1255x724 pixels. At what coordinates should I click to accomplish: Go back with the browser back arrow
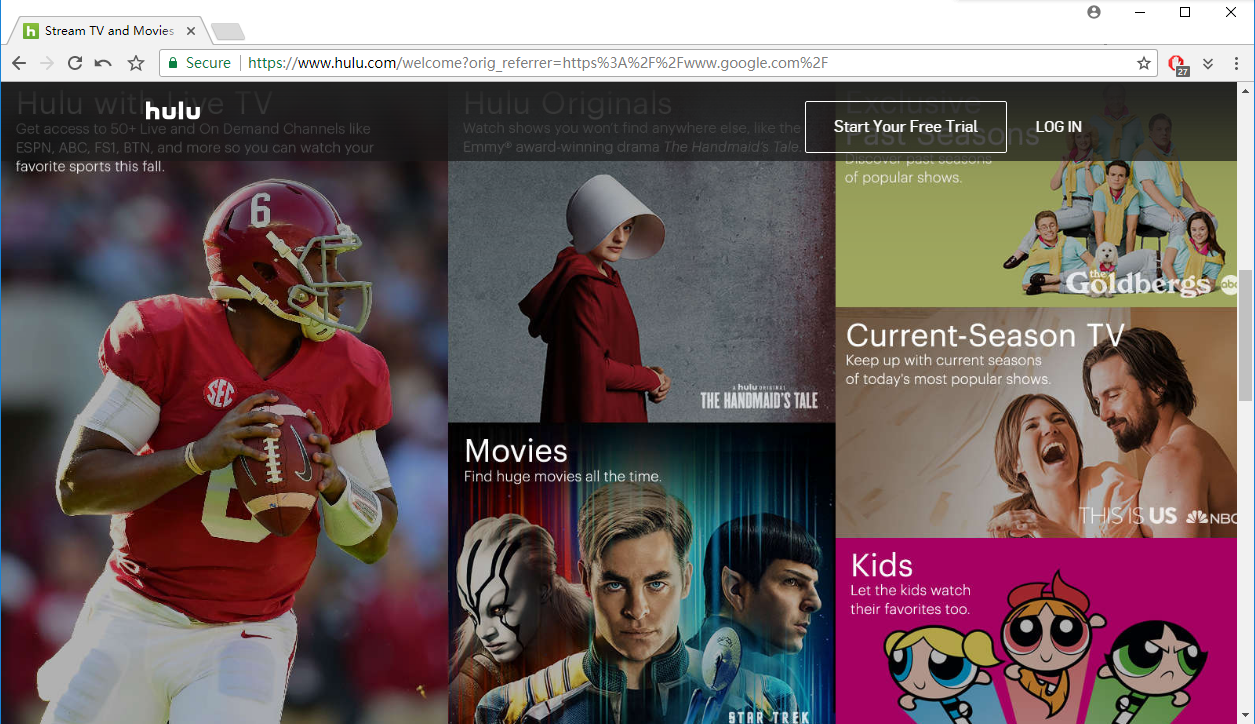[x=19, y=63]
